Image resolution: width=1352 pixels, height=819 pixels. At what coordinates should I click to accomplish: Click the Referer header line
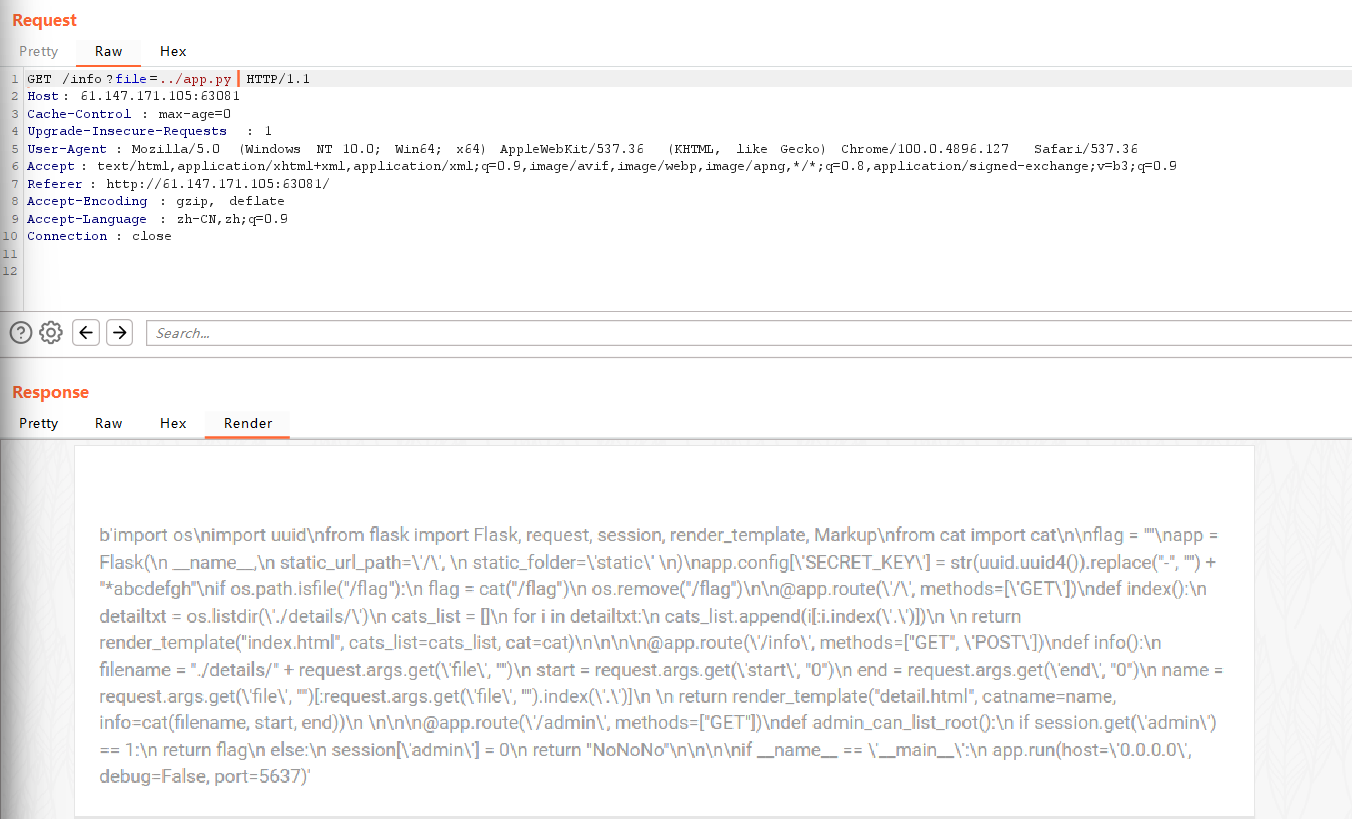(177, 184)
